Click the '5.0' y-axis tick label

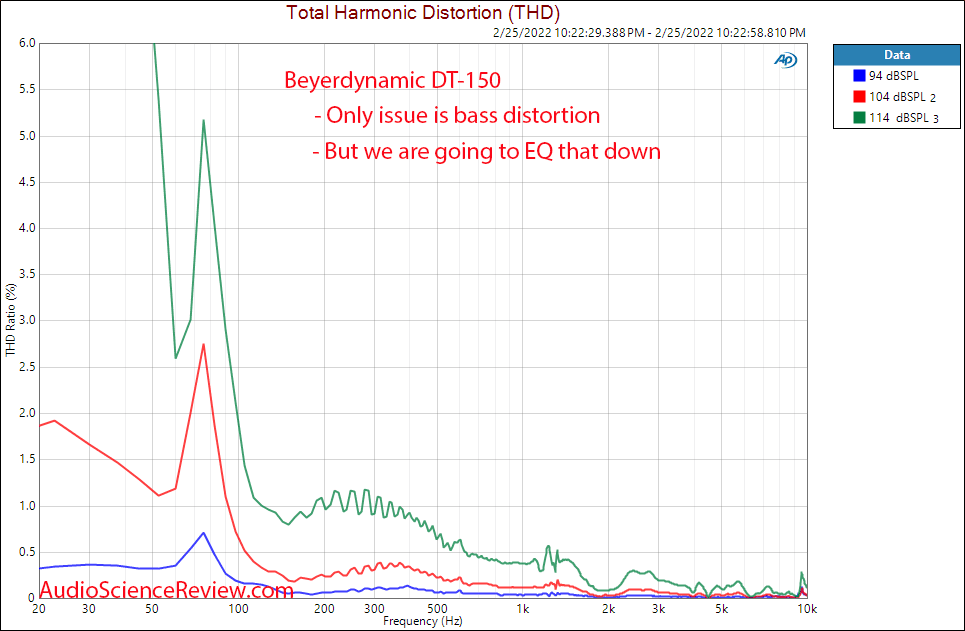[27, 136]
